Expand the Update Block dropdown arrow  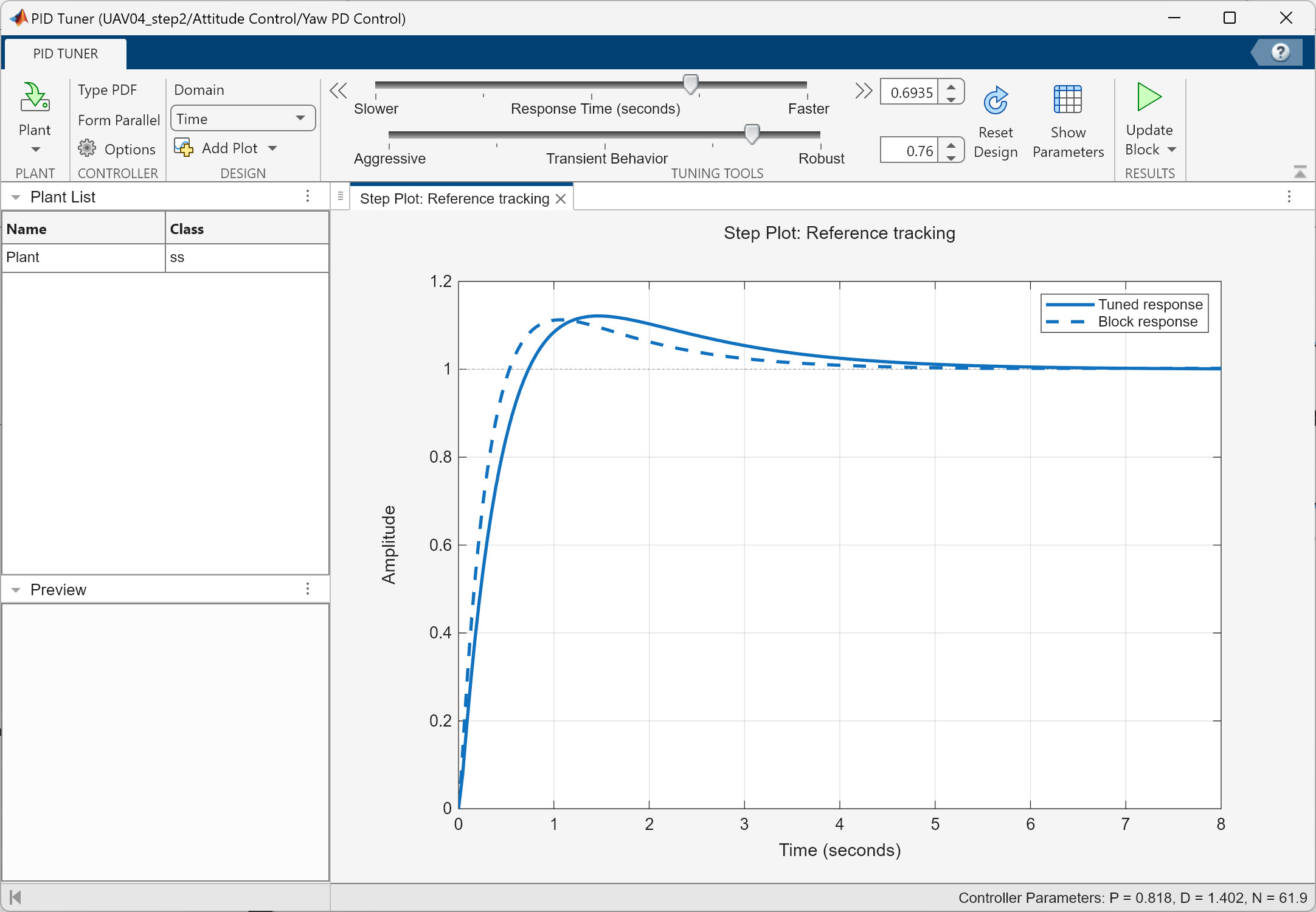click(x=1172, y=150)
